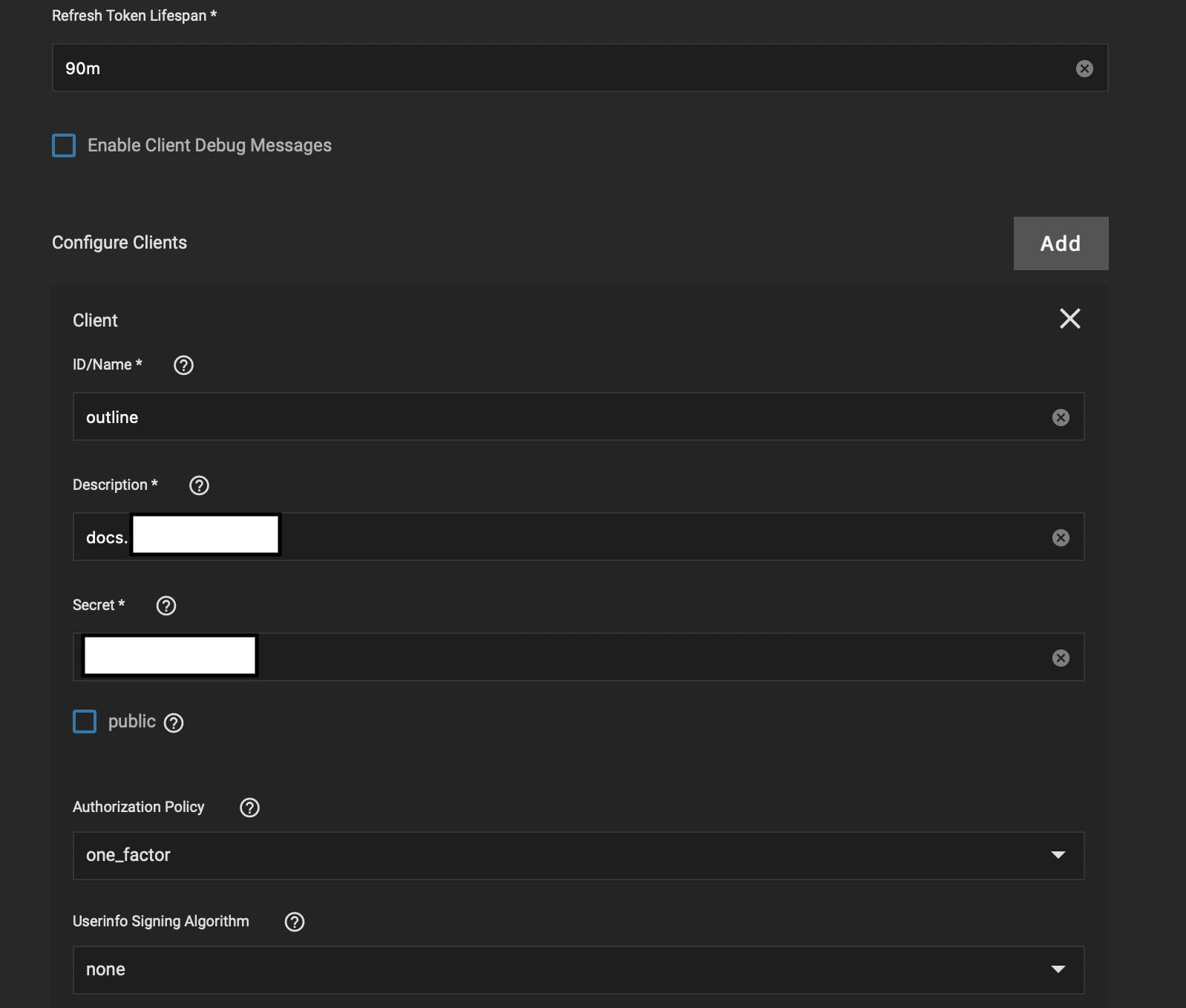Clear the Secret field
1186x1008 pixels.
(x=1061, y=658)
